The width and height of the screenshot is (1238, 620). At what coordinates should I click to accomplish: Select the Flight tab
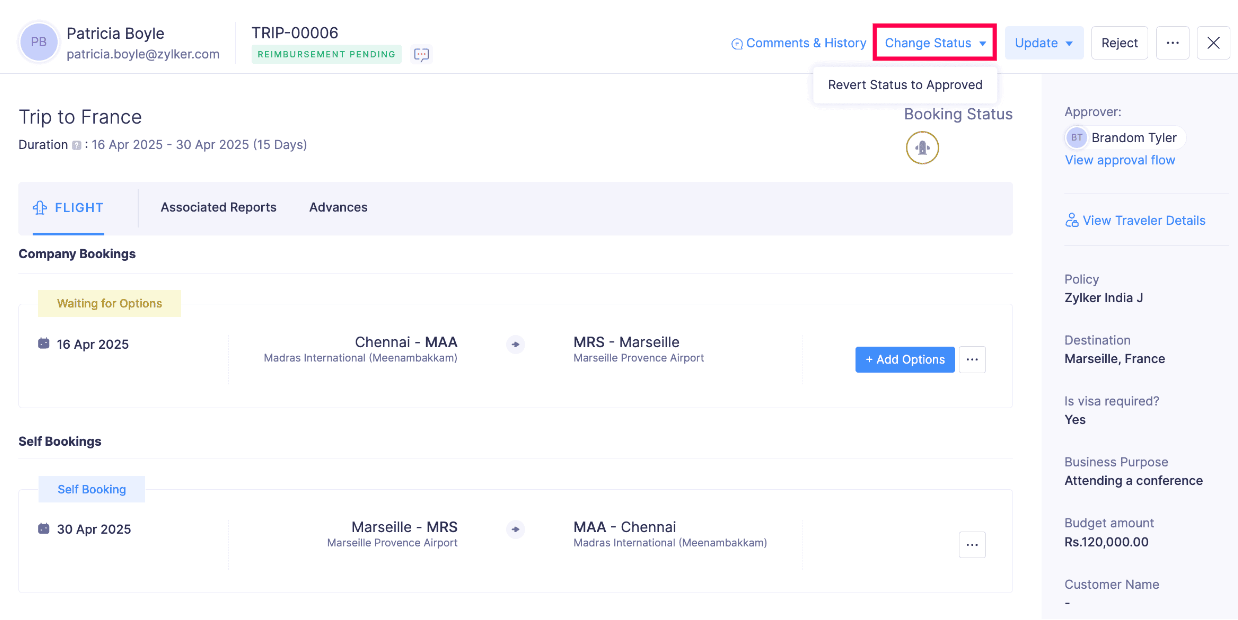(x=68, y=208)
